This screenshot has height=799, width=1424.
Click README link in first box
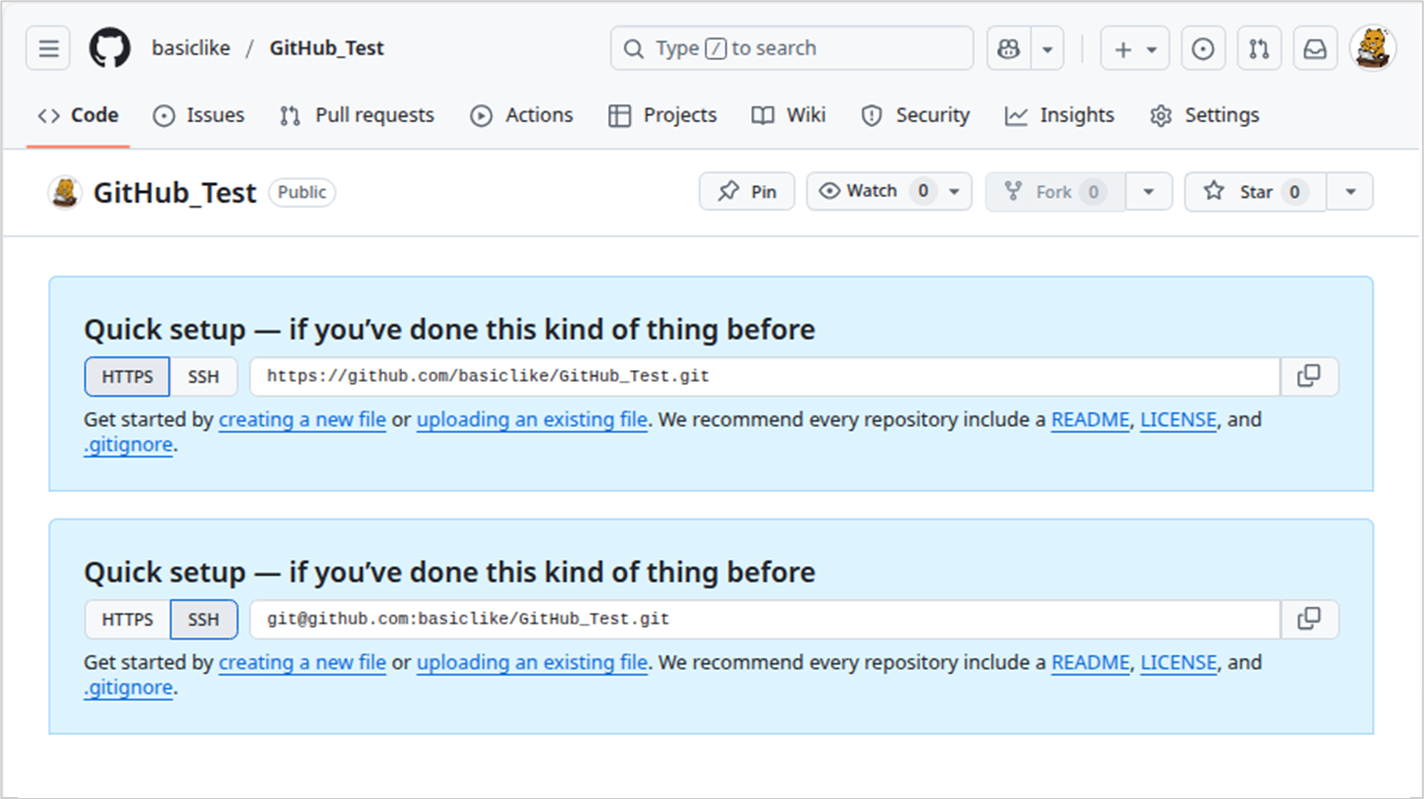pos(1091,420)
